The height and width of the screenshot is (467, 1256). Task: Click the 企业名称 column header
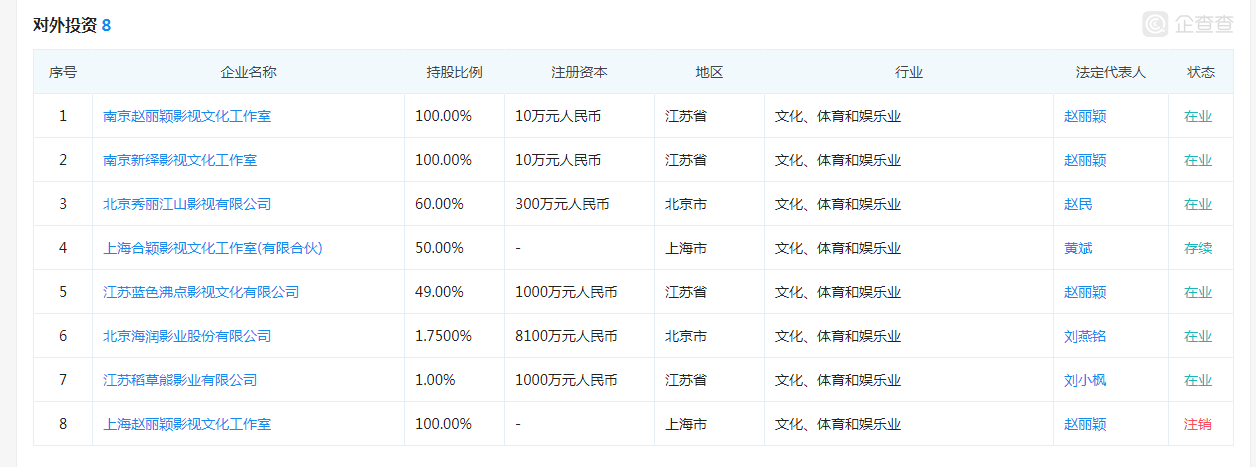pyautogui.click(x=248, y=72)
